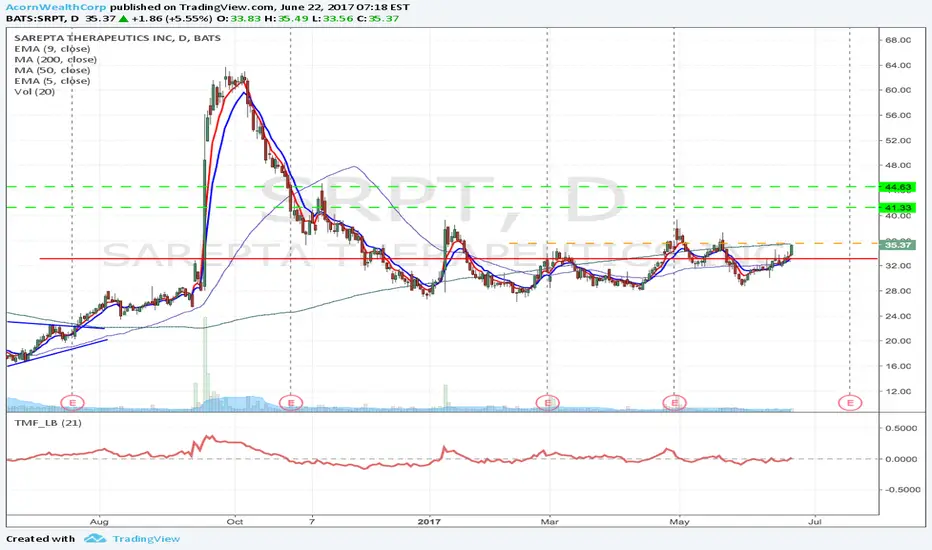Click the +1.86 (+5.55%) change value

click(x=172, y=18)
